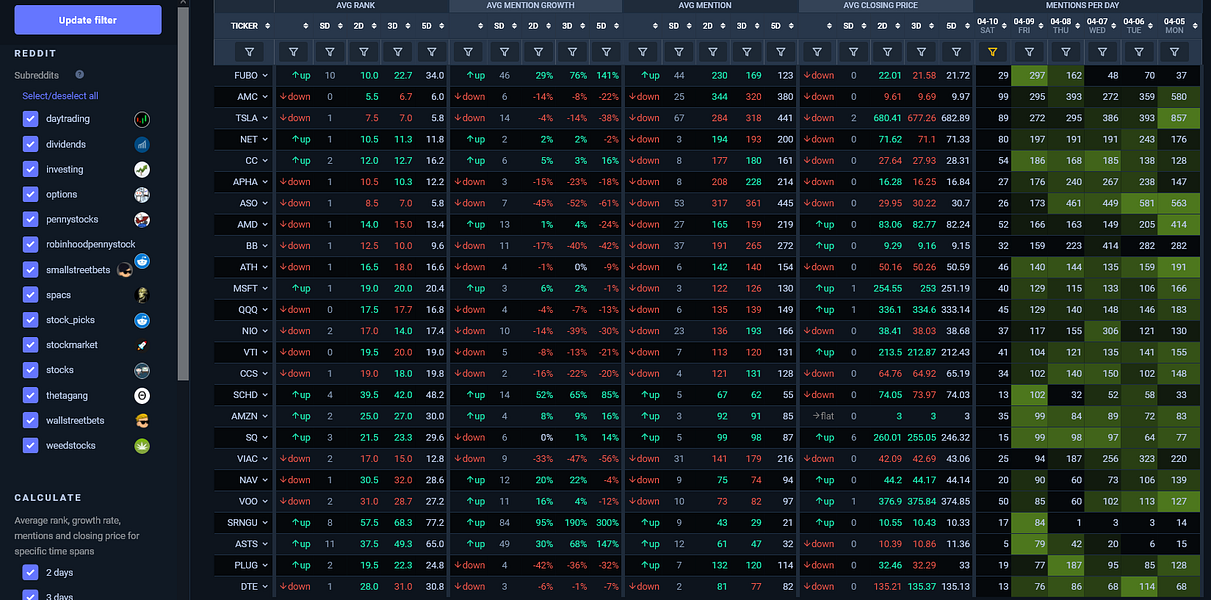Uncheck the dividends subreddit checkbox

pyautogui.click(x=30, y=144)
